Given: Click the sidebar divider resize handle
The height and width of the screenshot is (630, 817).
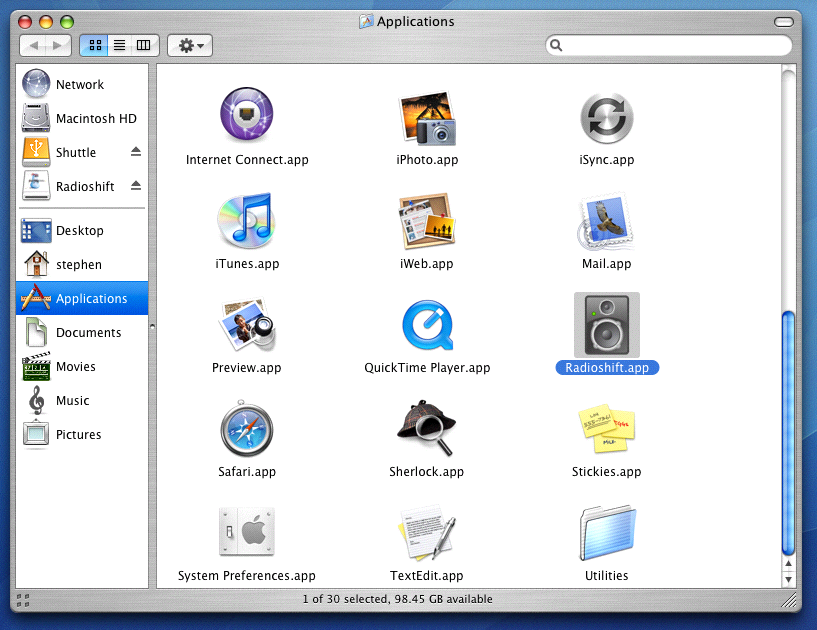Looking at the screenshot, I should click(x=152, y=327).
